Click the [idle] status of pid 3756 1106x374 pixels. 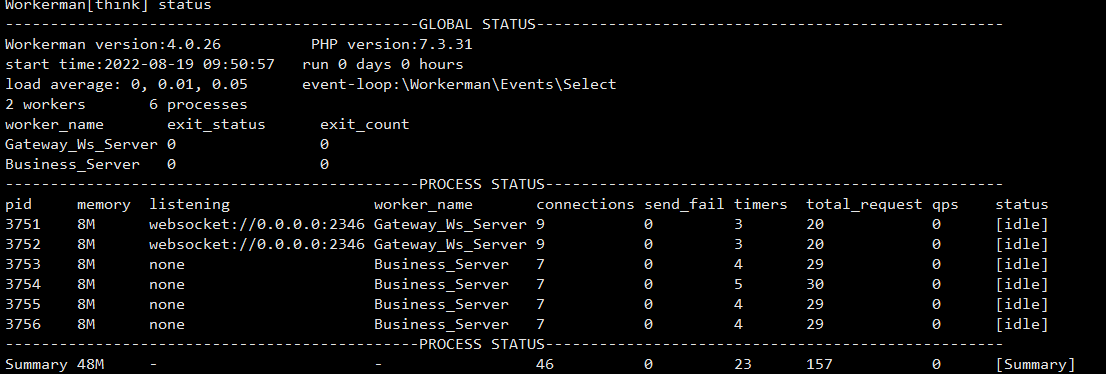(1021, 325)
